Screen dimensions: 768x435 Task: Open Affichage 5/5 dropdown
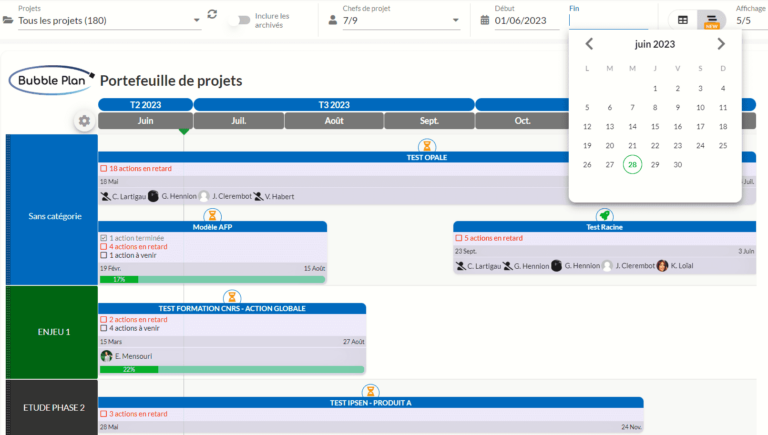(x=751, y=21)
